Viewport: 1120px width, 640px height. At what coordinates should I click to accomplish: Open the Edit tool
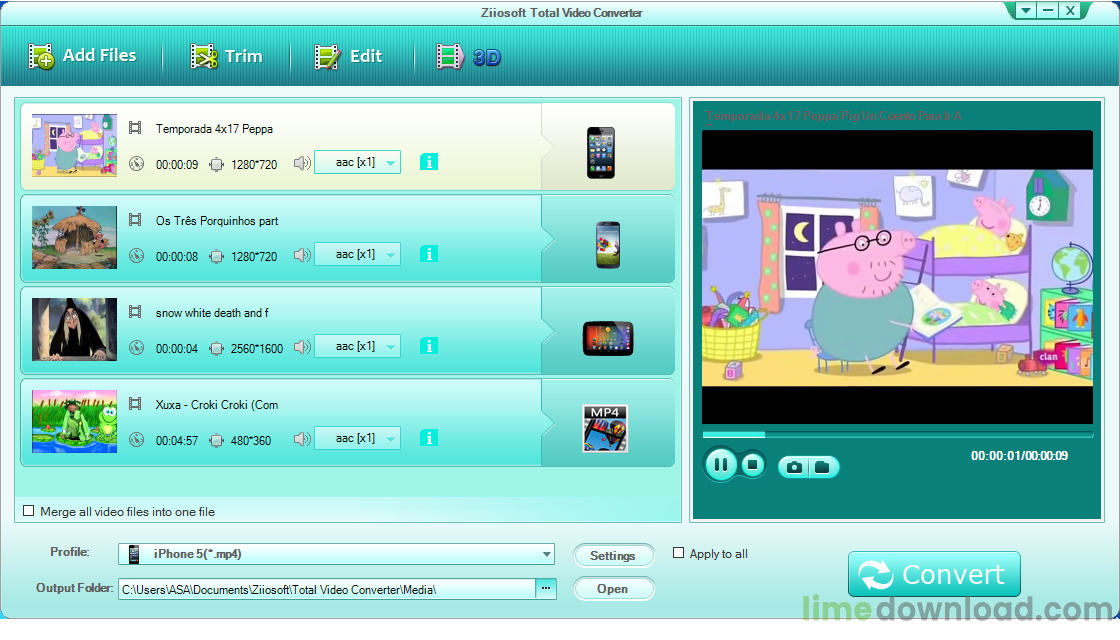(348, 56)
